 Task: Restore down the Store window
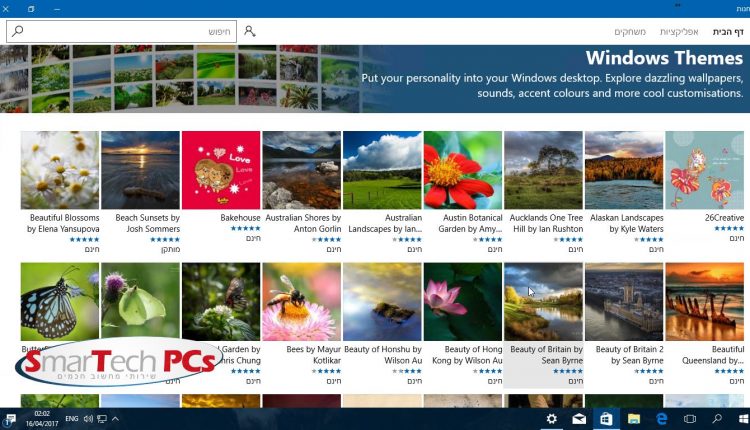click(x=31, y=9)
